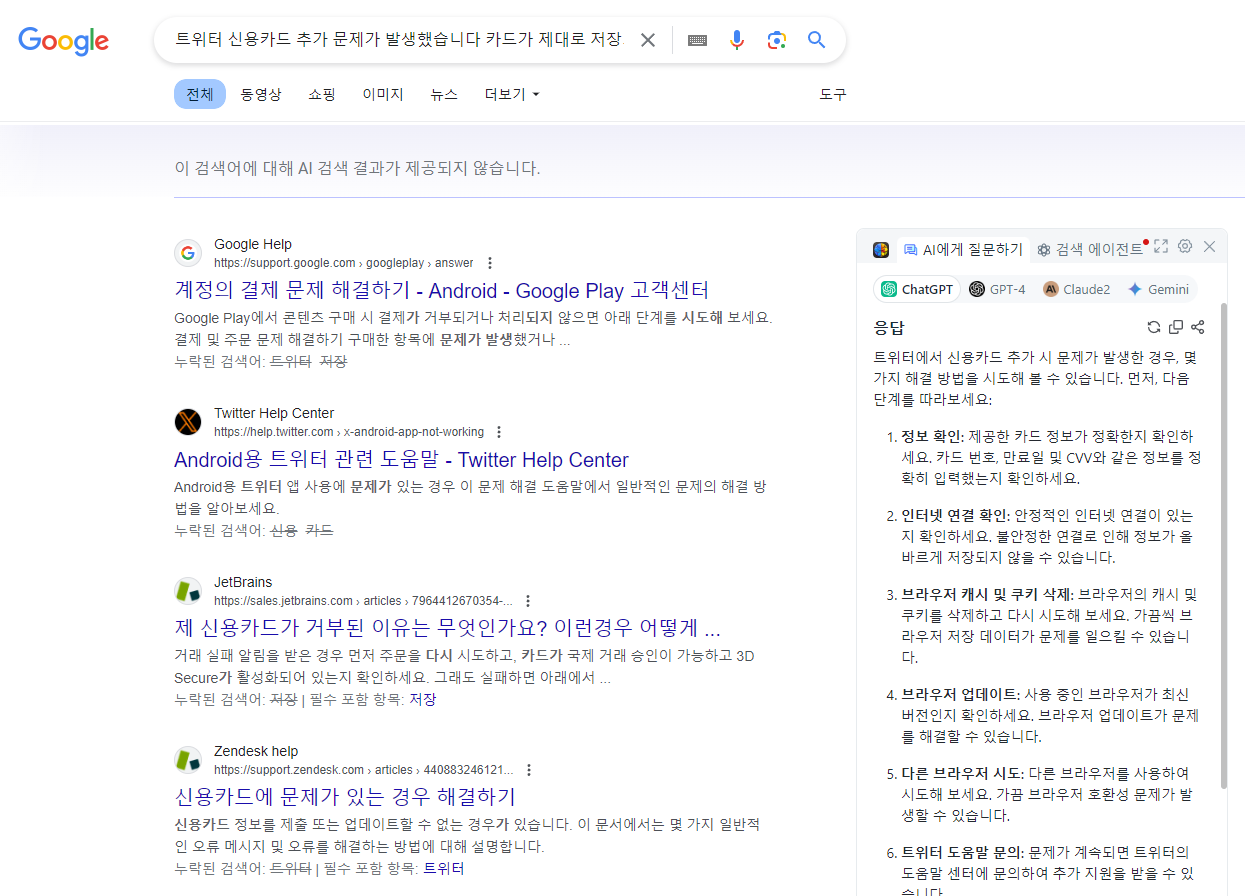Image resolution: width=1245 pixels, height=896 pixels.
Task: Click the Twitter Help Center X favicon
Action: 188,422
